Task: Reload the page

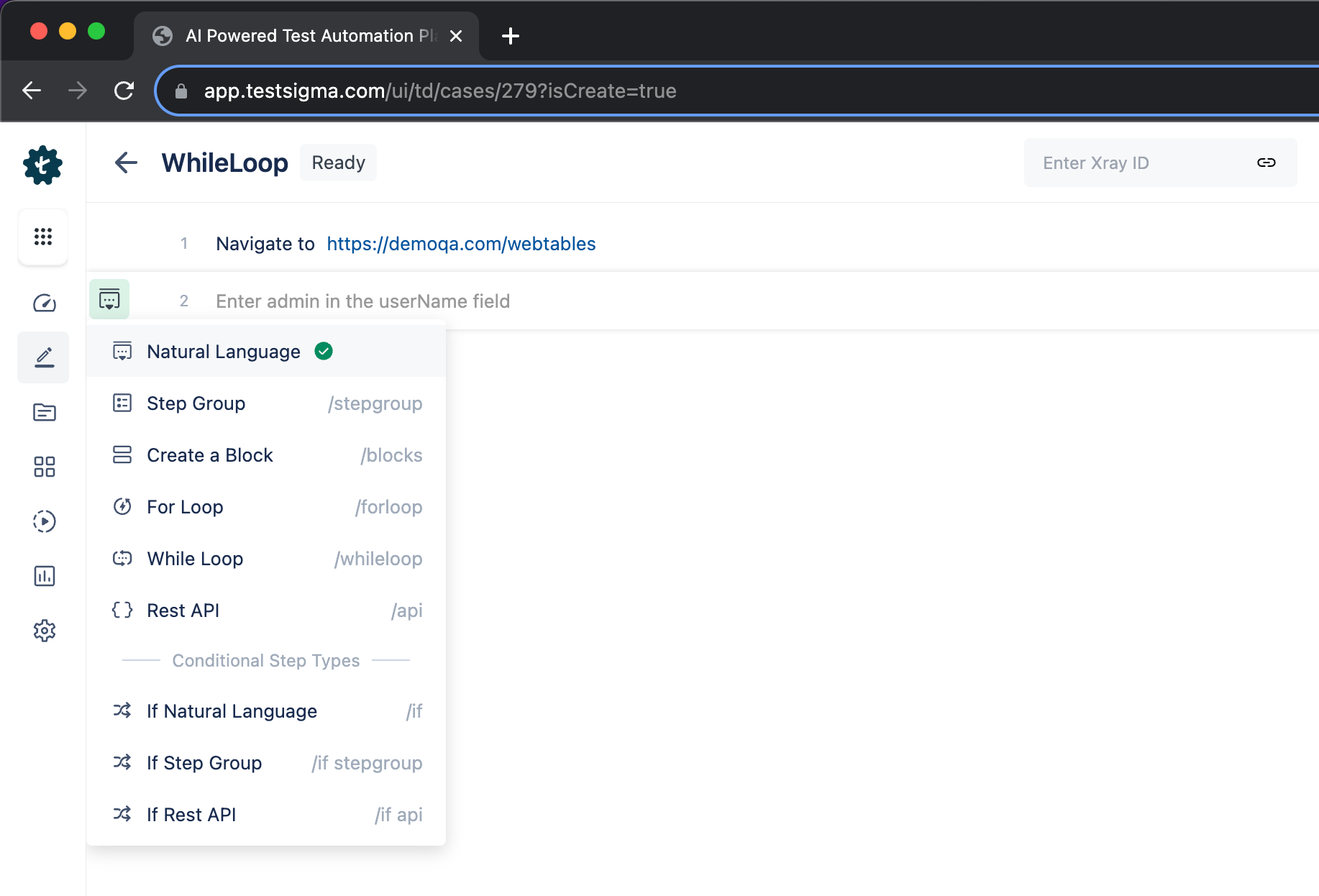Action: [x=124, y=91]
